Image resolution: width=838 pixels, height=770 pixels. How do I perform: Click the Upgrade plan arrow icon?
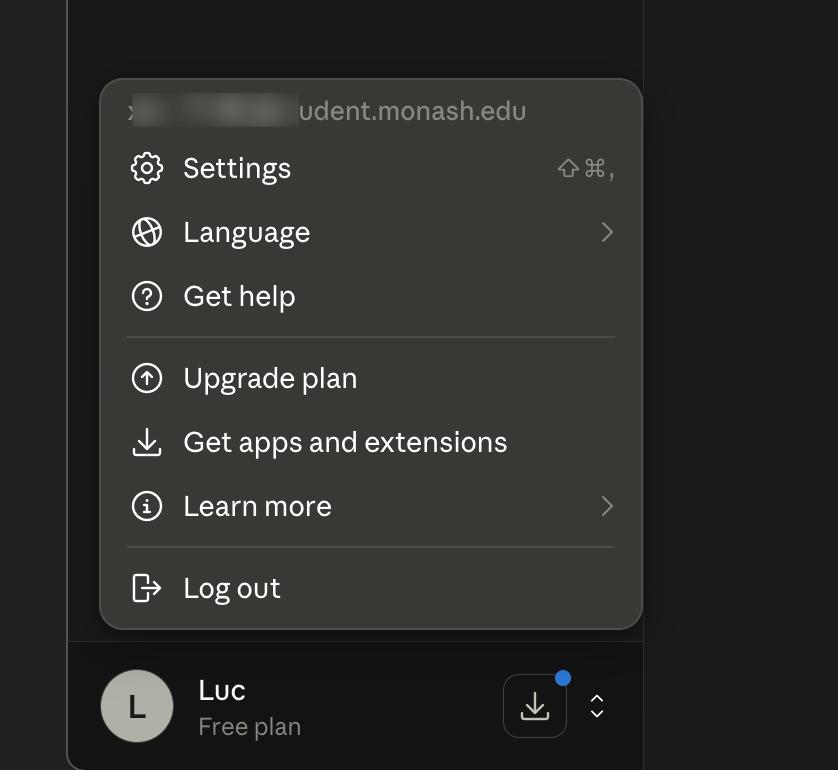click(146, 378)
